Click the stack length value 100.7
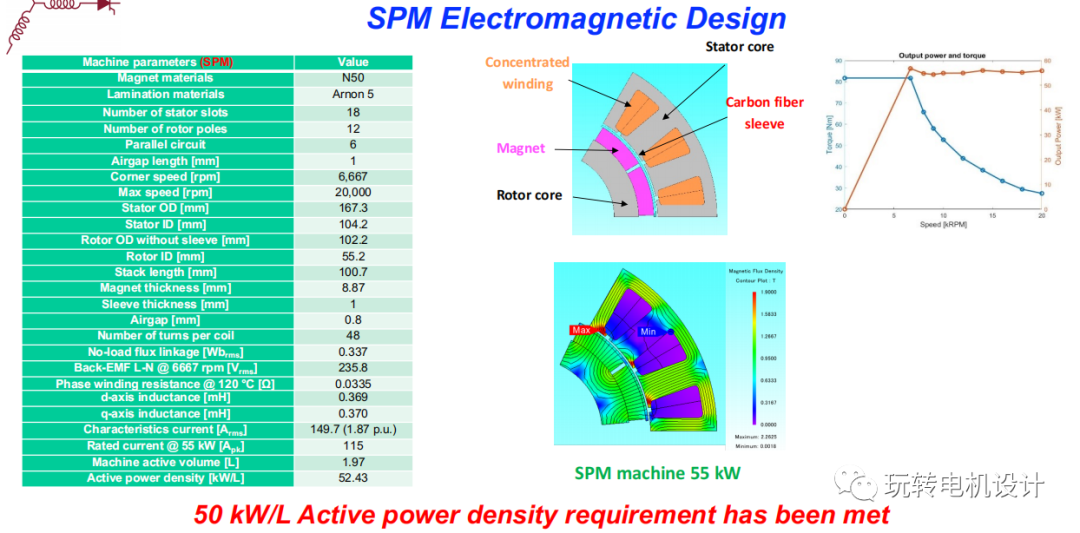Image resolution: width=1080 pixels, height=533 pixels. (x=353, y=272)
